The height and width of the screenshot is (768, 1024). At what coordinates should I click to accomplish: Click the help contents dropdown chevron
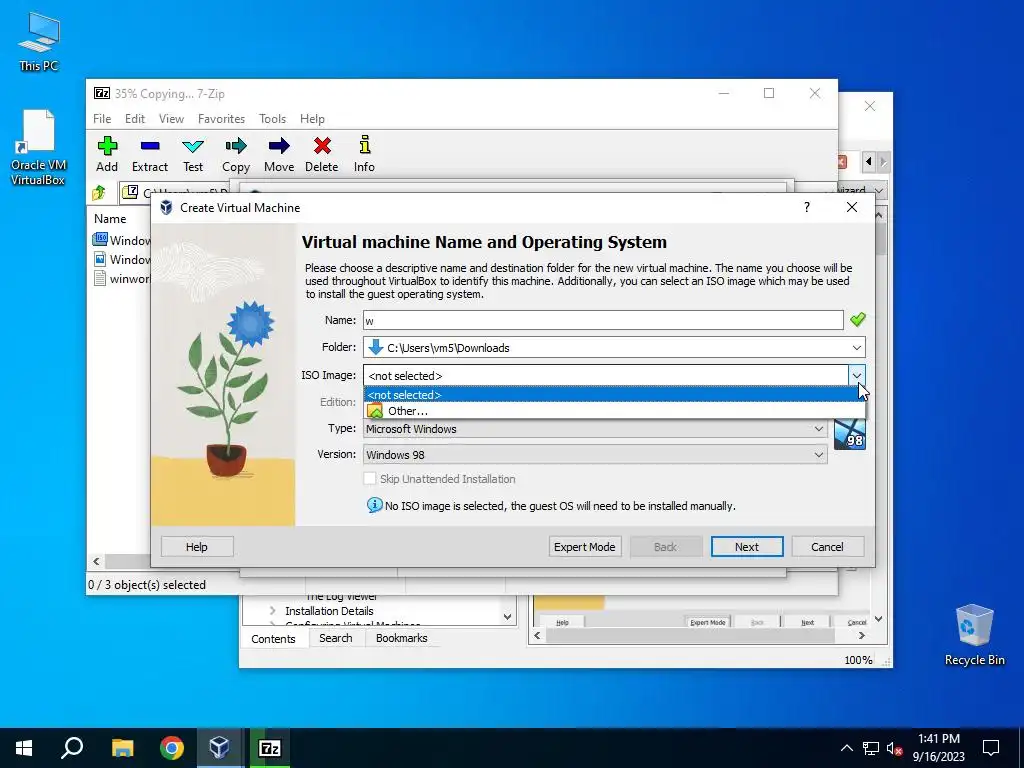507,616
